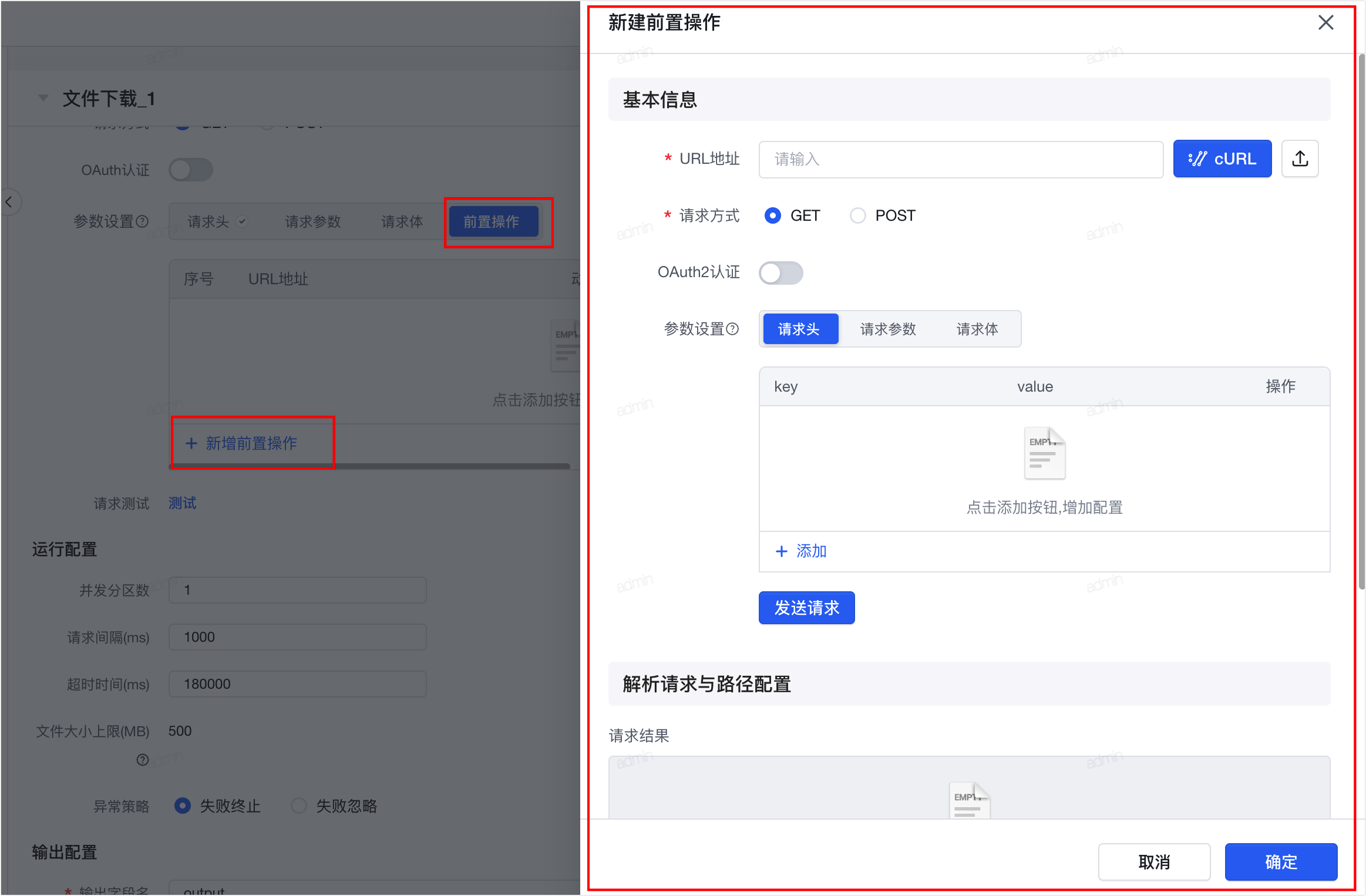The height and width of the screenshot is (896, 1366).
Task: Click the 发送请求 button
Action: [x=806, y=608]
